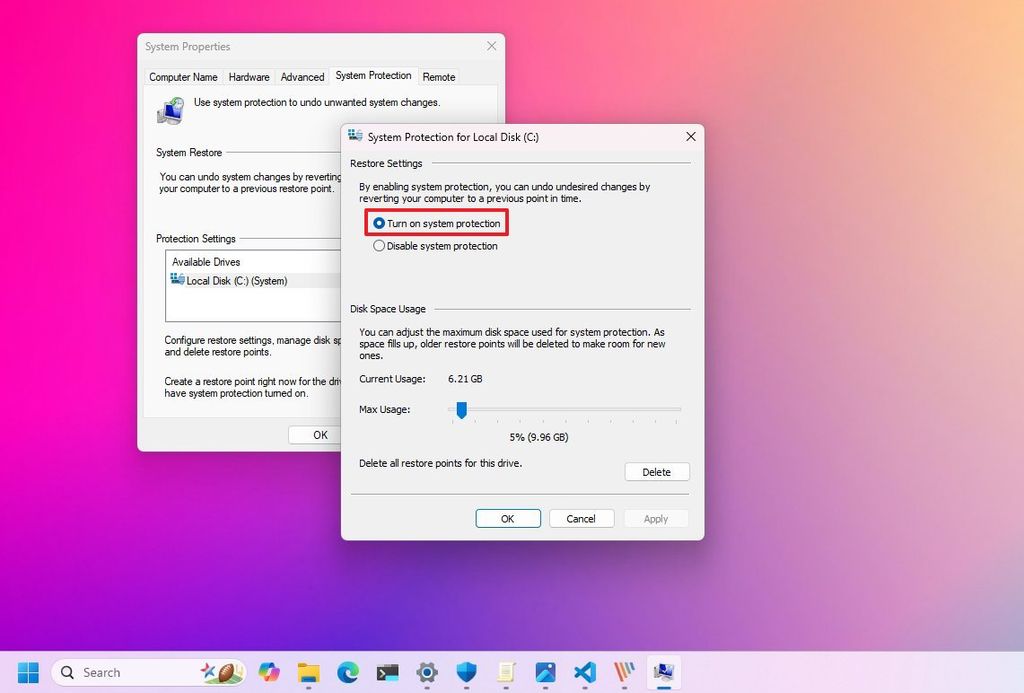The height and width of the screenshot is (693, 1024).
Task: Switch to the Hardware tab
Action: point(249,77)
